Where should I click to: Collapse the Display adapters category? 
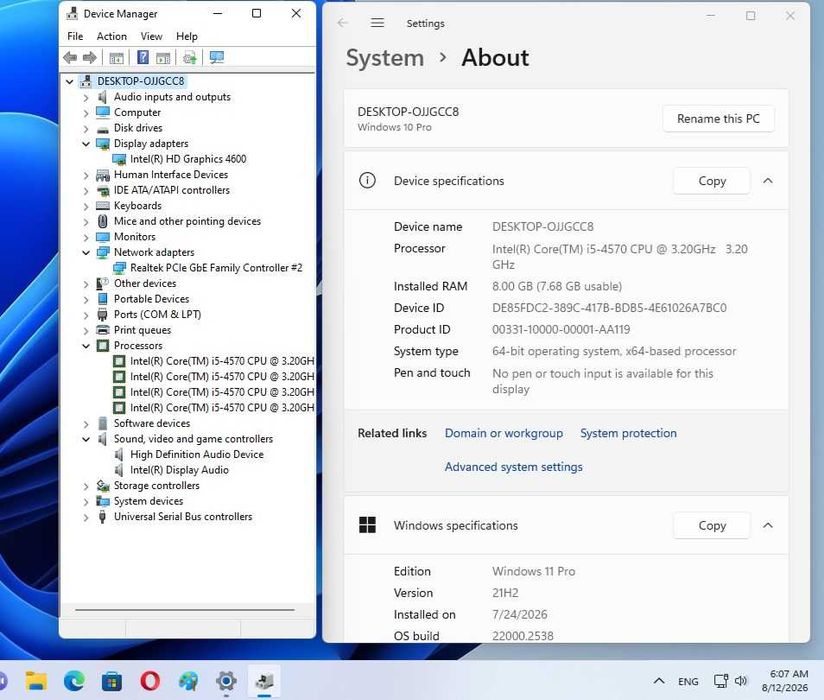click(x=86, y=144)
